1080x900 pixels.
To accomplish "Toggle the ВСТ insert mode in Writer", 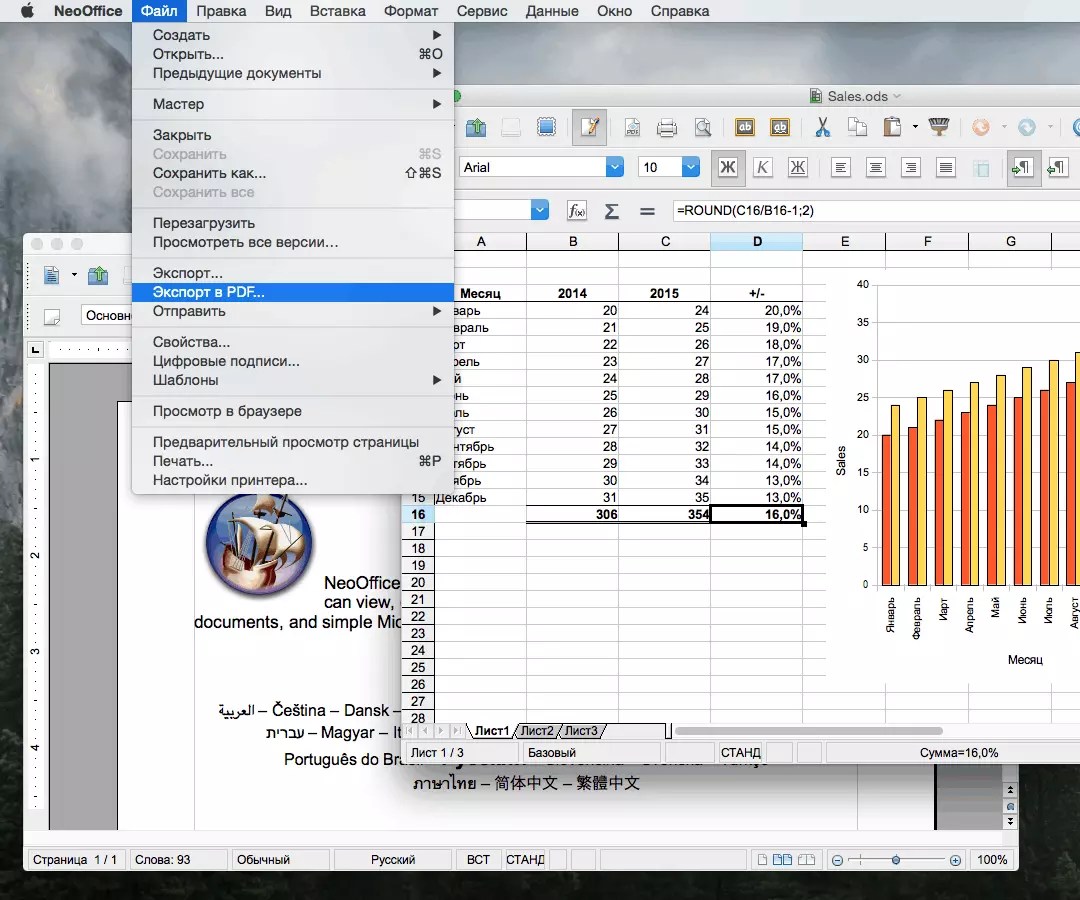I will tap(478, 859).
